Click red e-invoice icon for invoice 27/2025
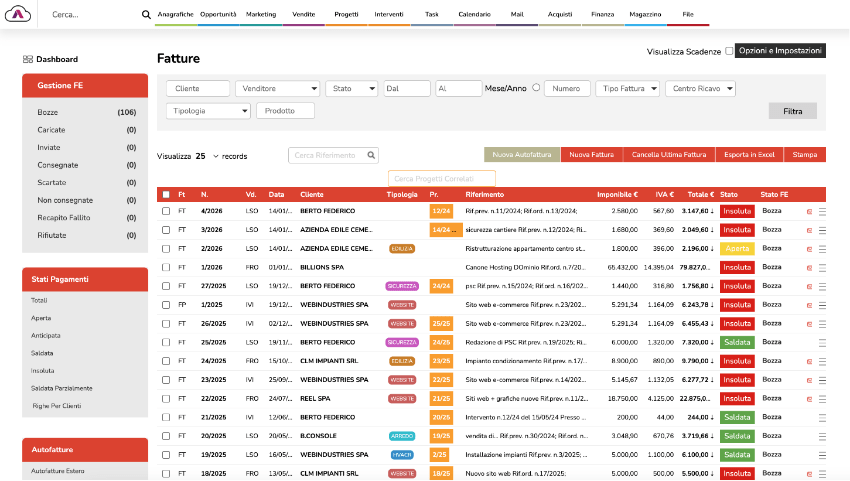 (x=810, y=286)
